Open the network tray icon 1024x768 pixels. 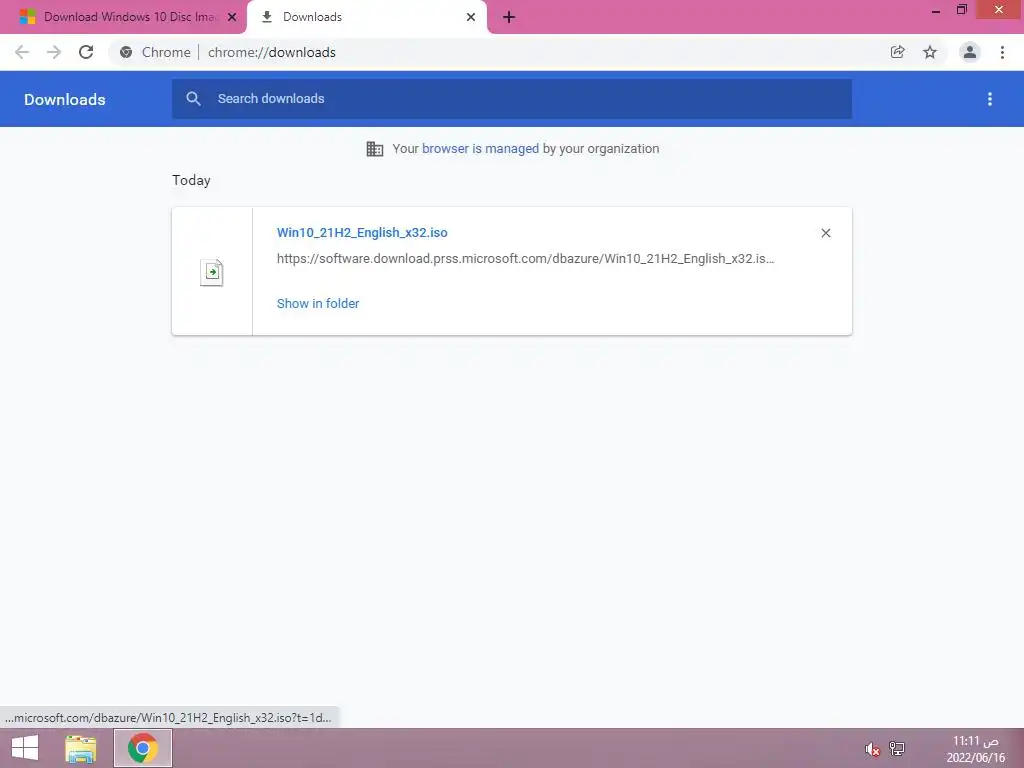tap(897, 749)
